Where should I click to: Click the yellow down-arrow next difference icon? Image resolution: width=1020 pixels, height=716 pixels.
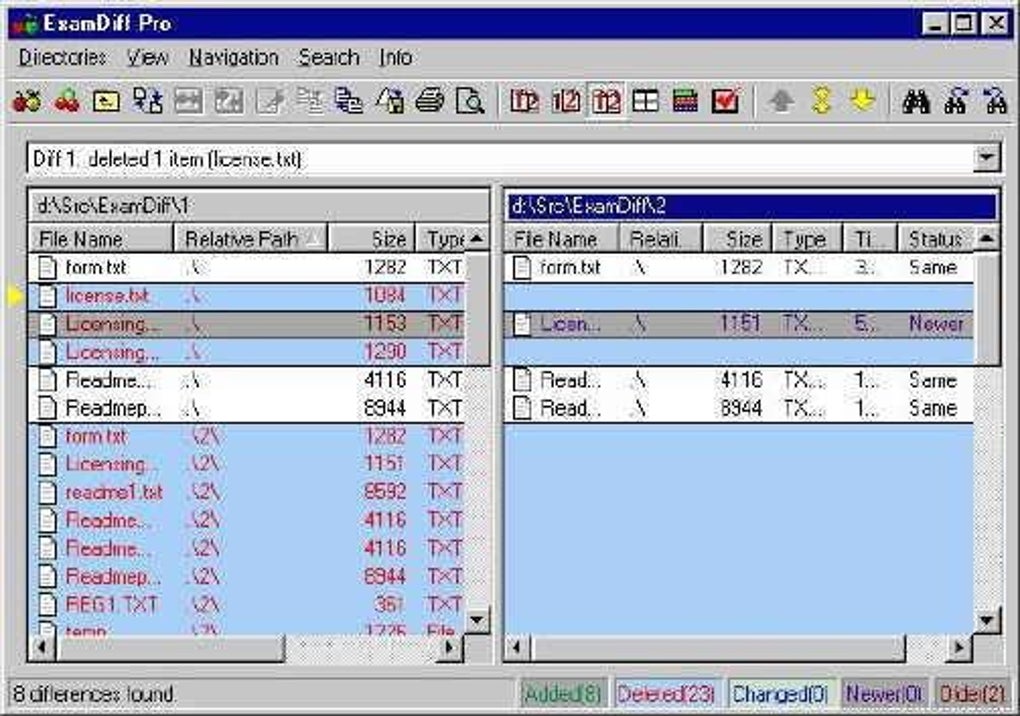click(x=862, y=101)
